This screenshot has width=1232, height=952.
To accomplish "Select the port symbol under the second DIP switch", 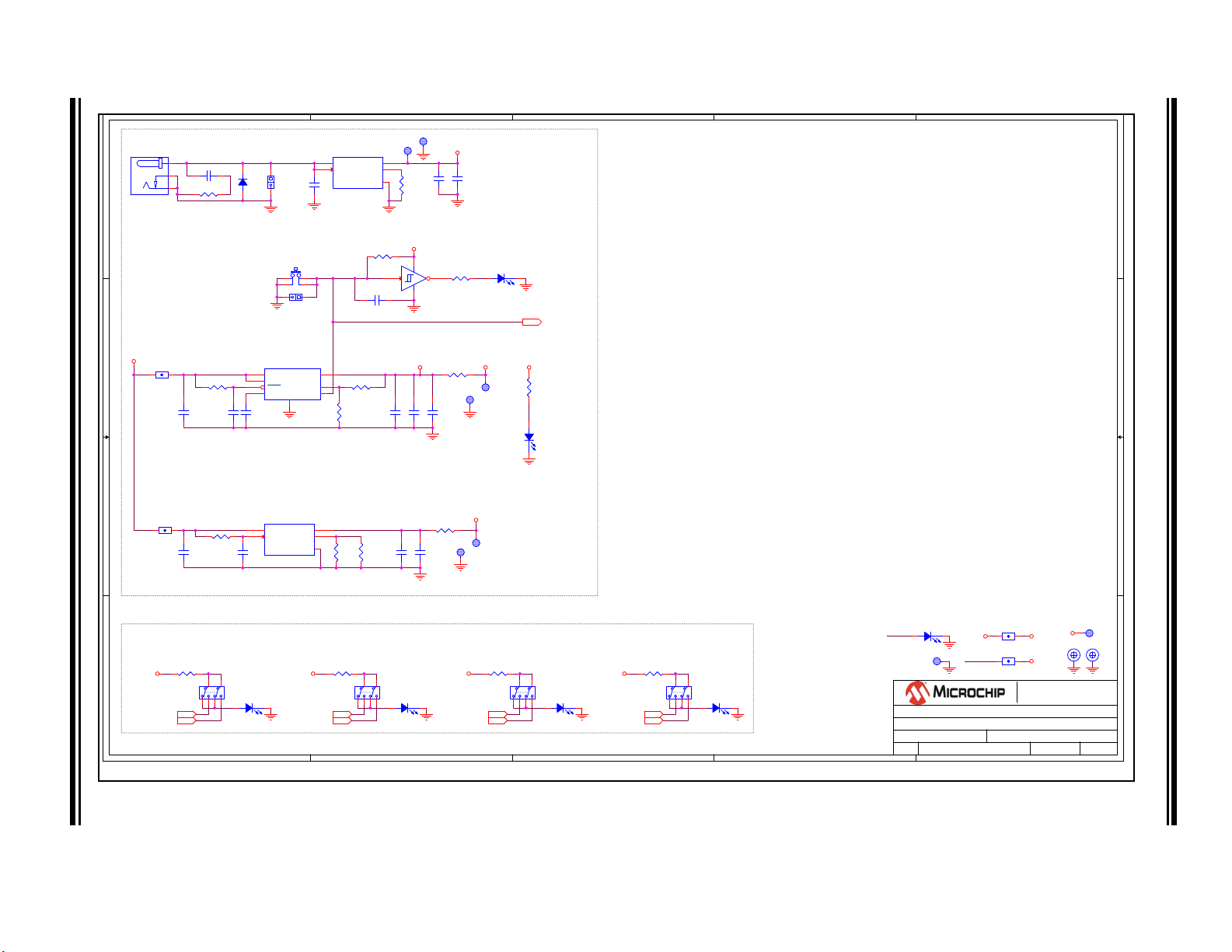I will (x=342, y=717).
